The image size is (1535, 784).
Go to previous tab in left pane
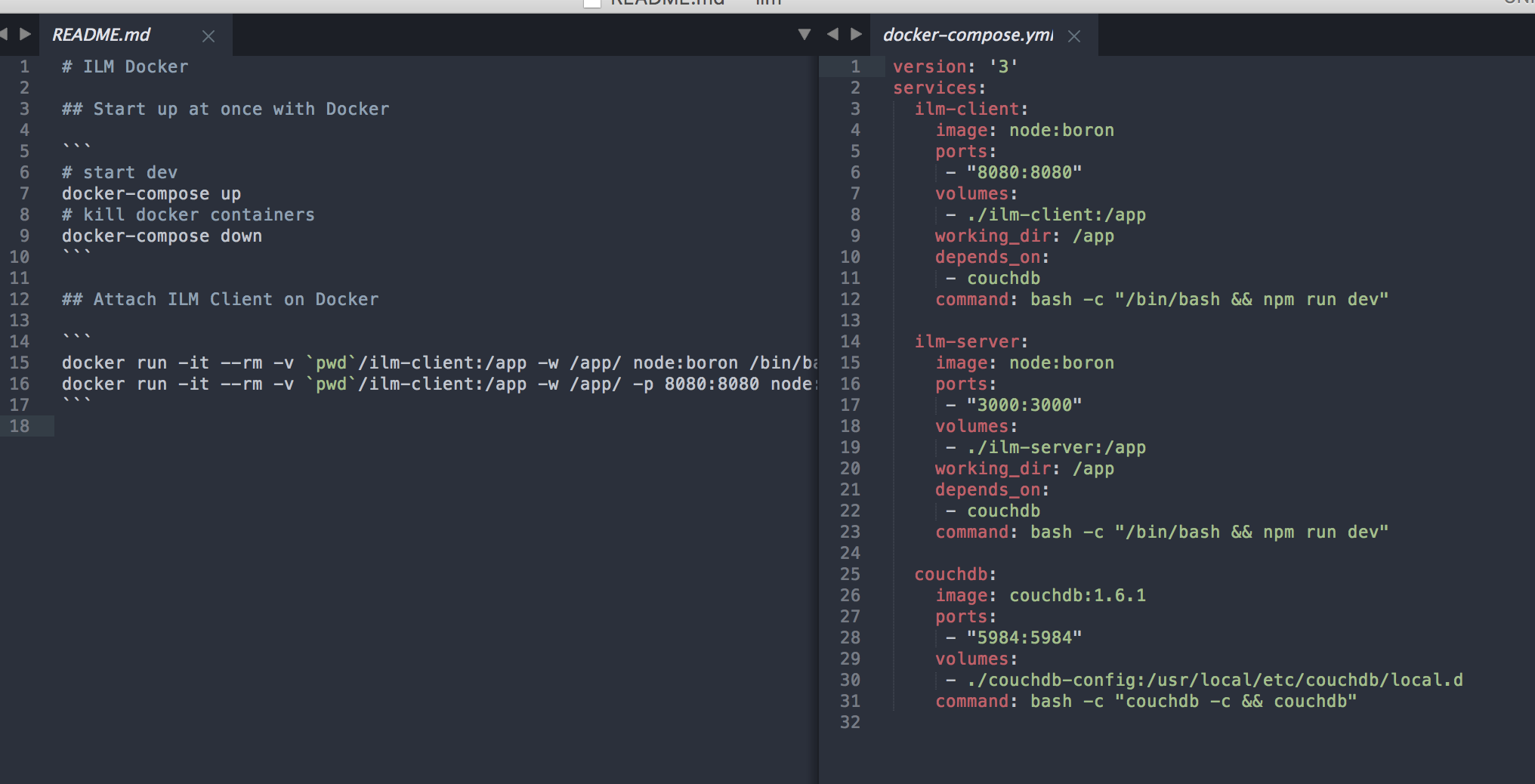coord(3,34)
